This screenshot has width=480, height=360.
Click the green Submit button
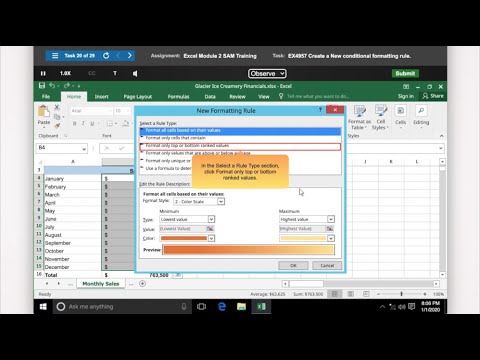pyautogui.click(x=405, y=73)
